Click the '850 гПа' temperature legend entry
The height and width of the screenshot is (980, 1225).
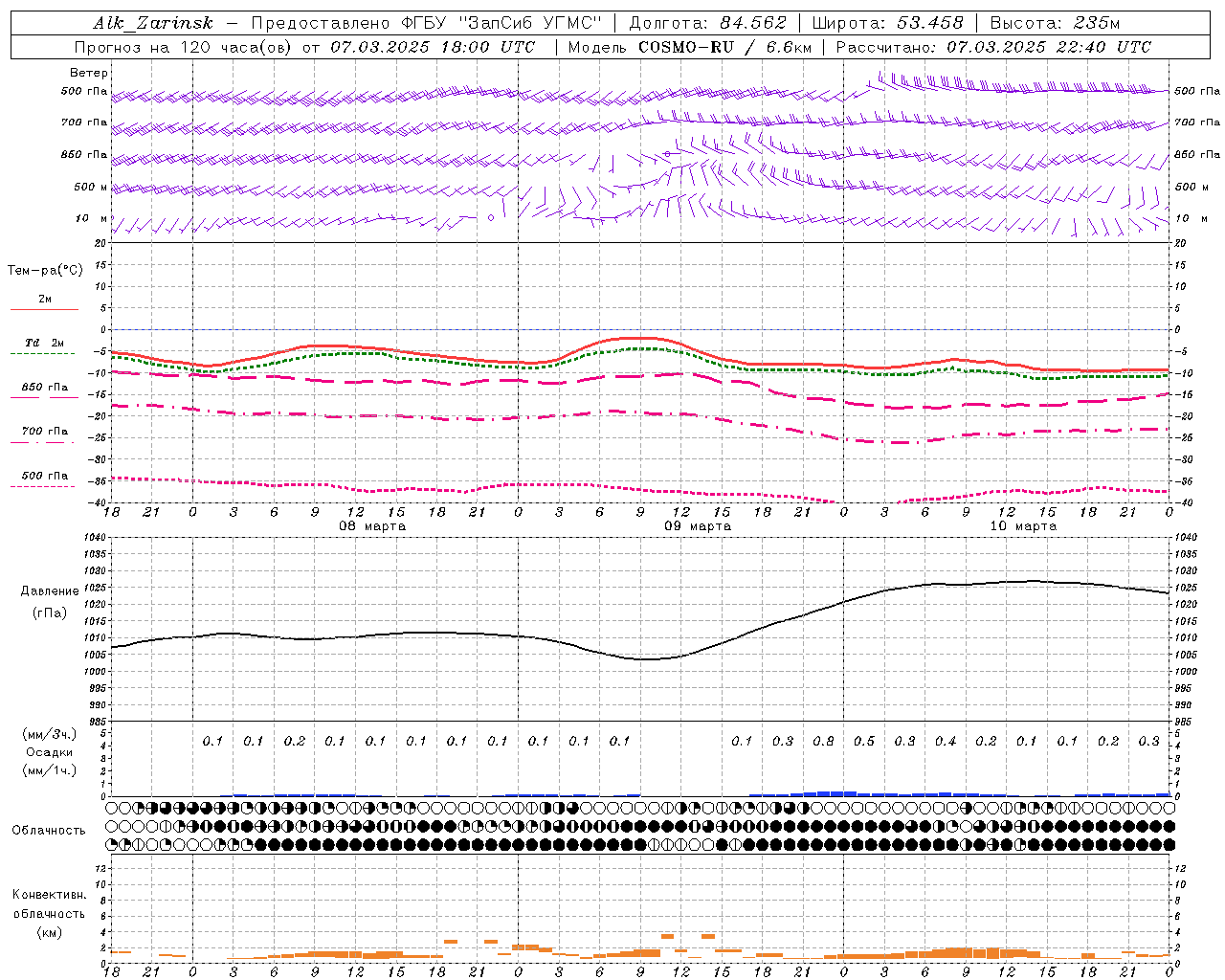pos(45,388)
